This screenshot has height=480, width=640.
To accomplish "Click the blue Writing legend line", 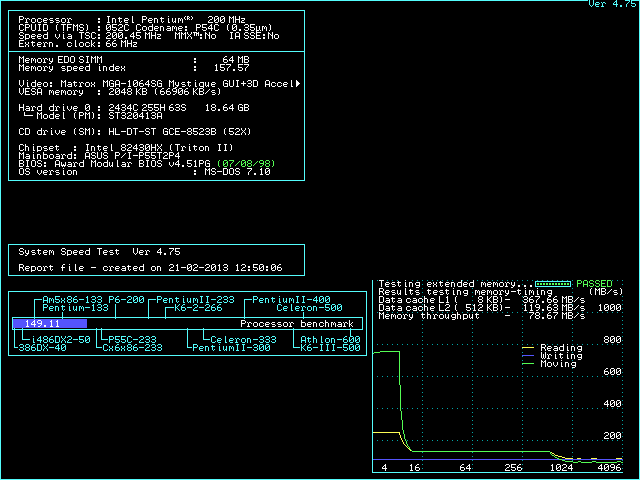I will [528, 356].
